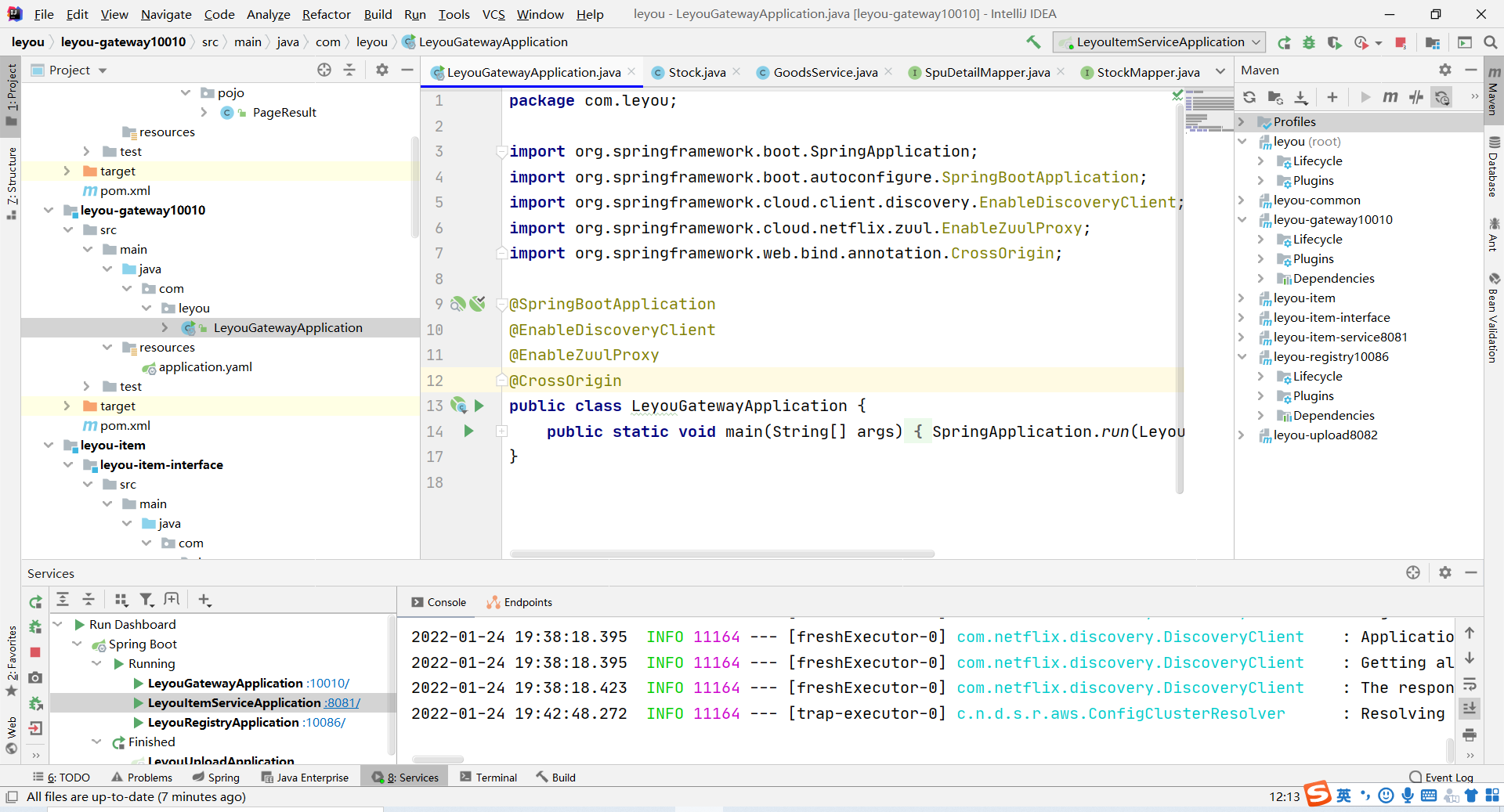Expand leyou-item node in Maven panel
This screenshot has width=1504, height=812.
pos(1242,298)
